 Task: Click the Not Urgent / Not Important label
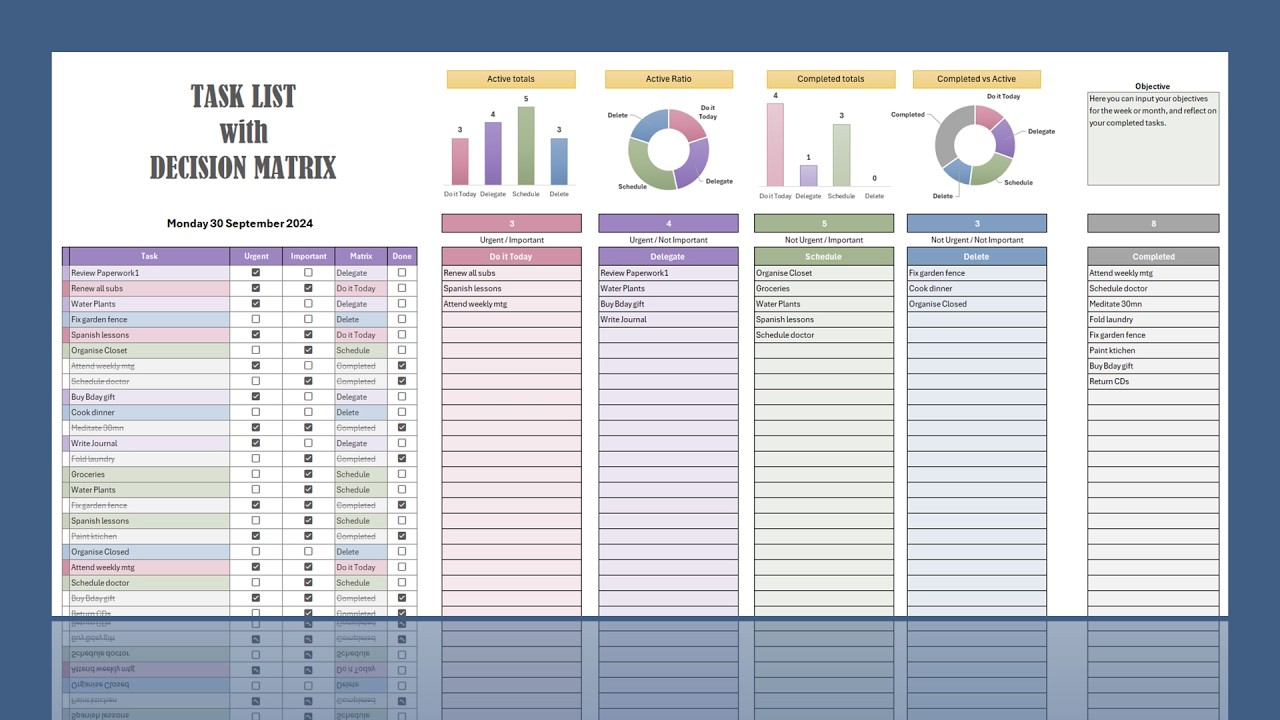(977, 240)
